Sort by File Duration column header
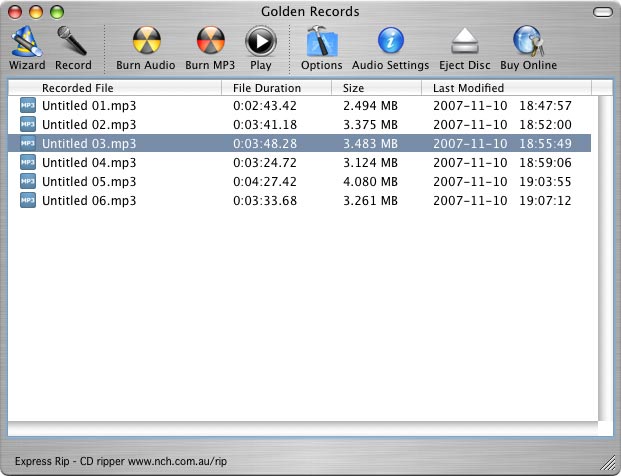Viewport: 621px width, 476px height. [x=275, y=88]
